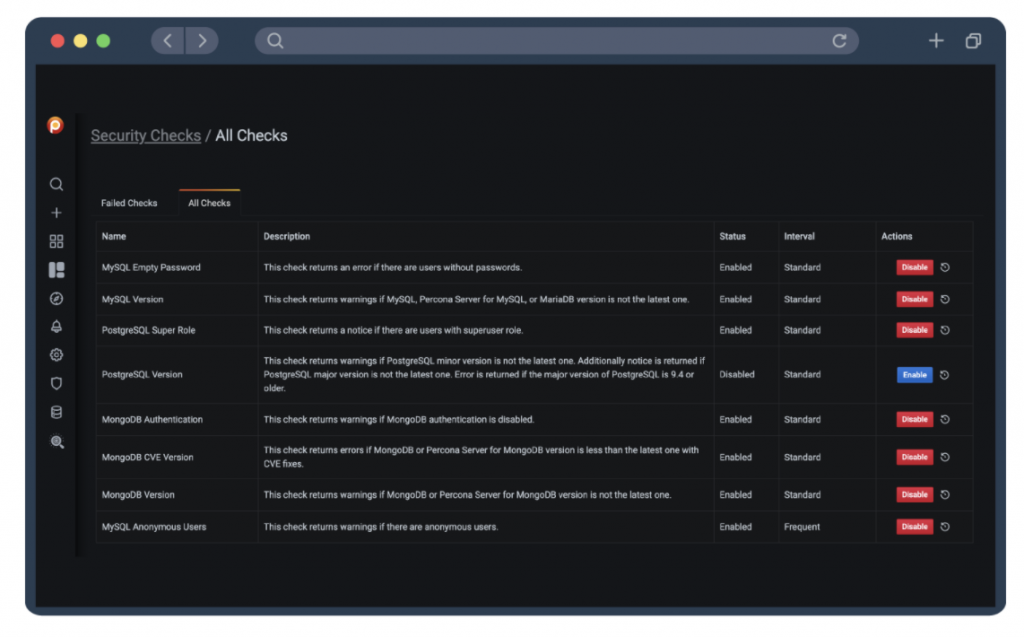Click the sidebar plus create icon
Viewport: 1024px width, 637px height.
[56, 213]
